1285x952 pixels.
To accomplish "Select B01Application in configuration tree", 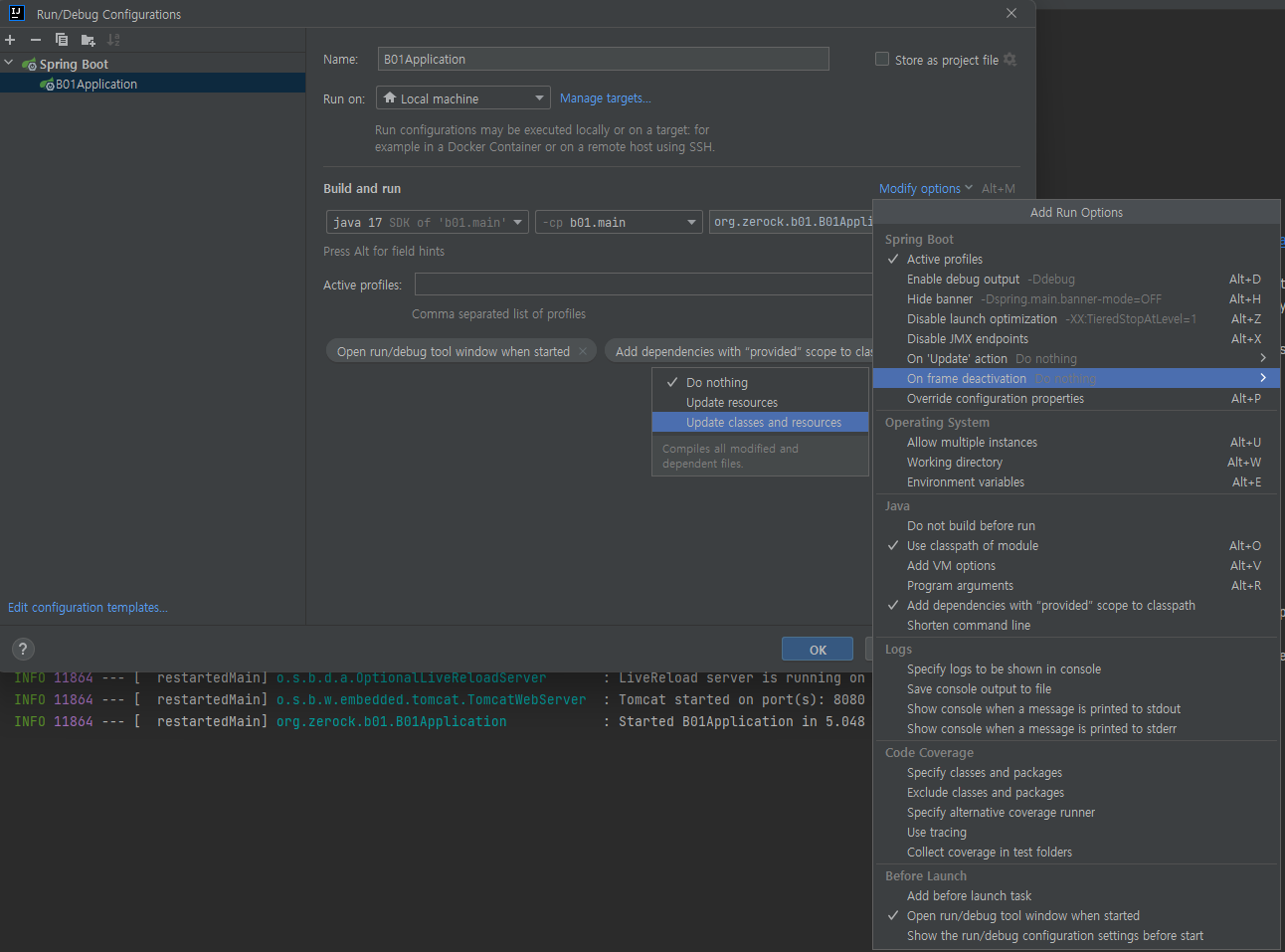I will [x=152, y=84].
